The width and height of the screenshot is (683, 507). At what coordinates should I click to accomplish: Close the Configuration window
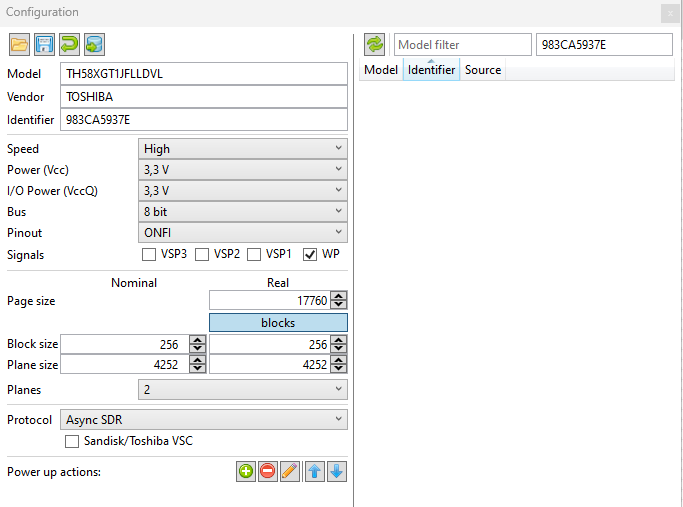coord(670,14)
